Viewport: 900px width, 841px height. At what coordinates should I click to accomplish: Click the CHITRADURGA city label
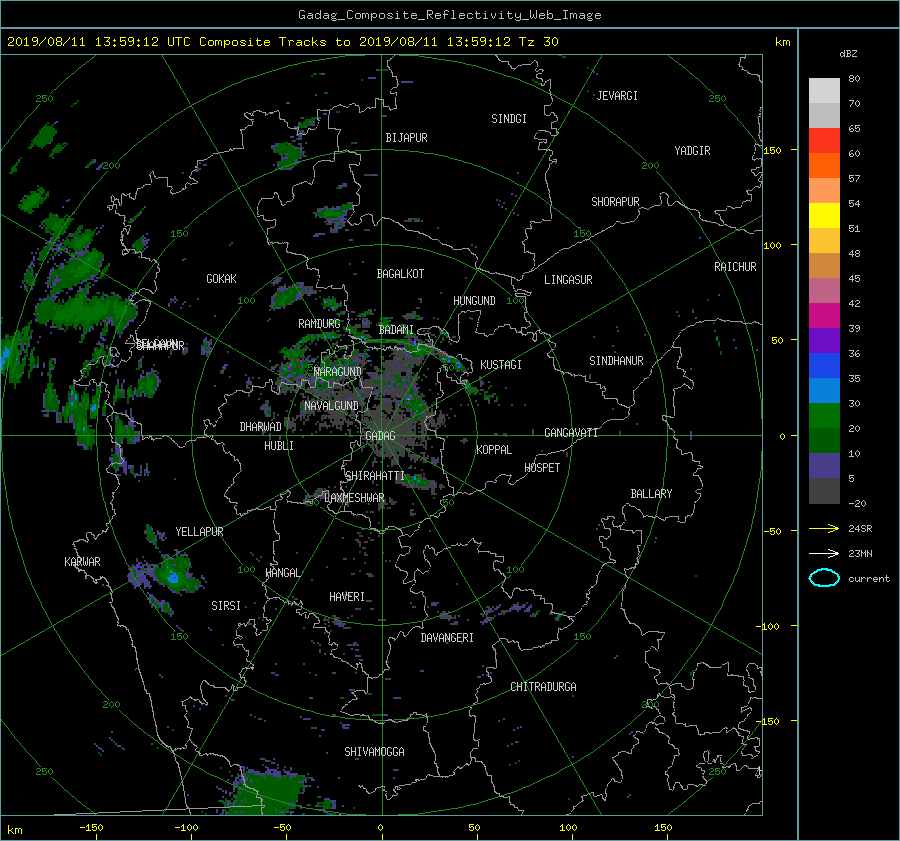click(x=543, y=687)
